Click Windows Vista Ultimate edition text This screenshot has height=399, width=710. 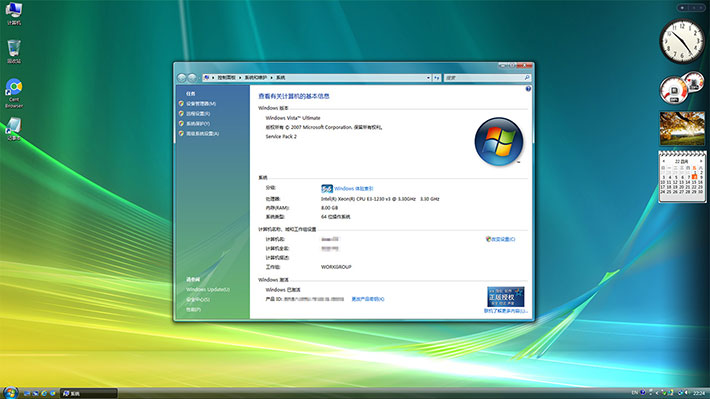tap(293, 118)
